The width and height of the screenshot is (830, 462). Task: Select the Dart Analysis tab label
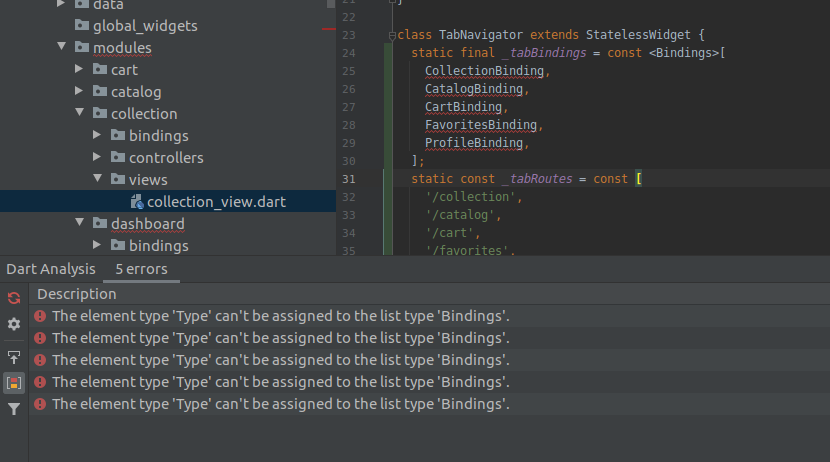pyautogui.click(x=51, y=269)
